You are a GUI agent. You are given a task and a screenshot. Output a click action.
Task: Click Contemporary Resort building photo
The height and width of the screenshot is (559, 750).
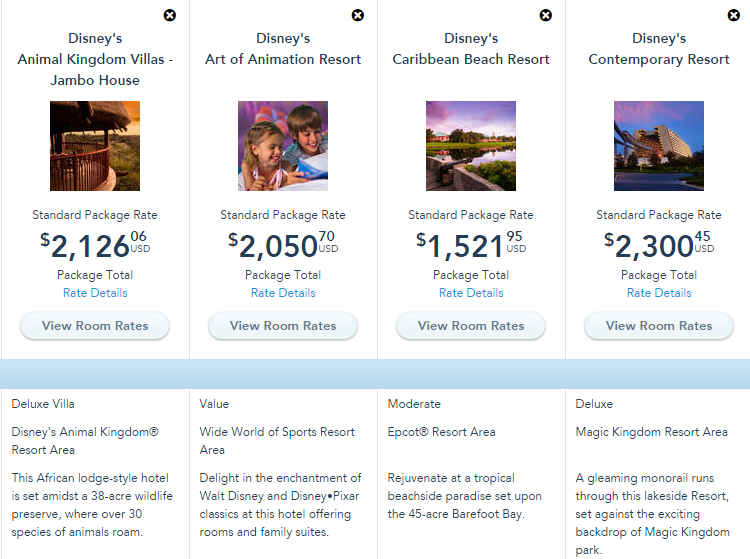[659, 146]
